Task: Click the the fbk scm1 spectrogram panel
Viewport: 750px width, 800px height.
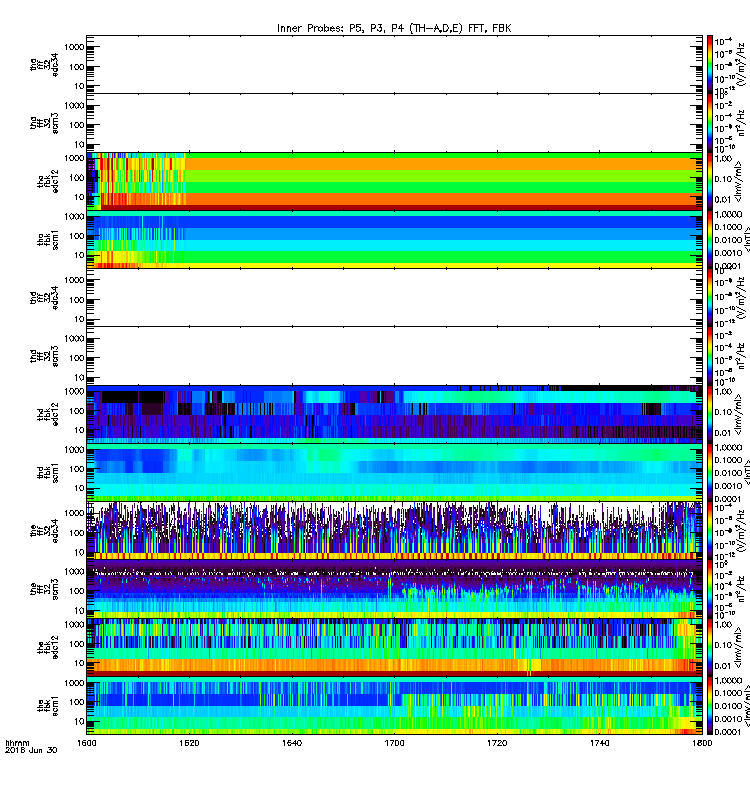Action: (394, 705)
